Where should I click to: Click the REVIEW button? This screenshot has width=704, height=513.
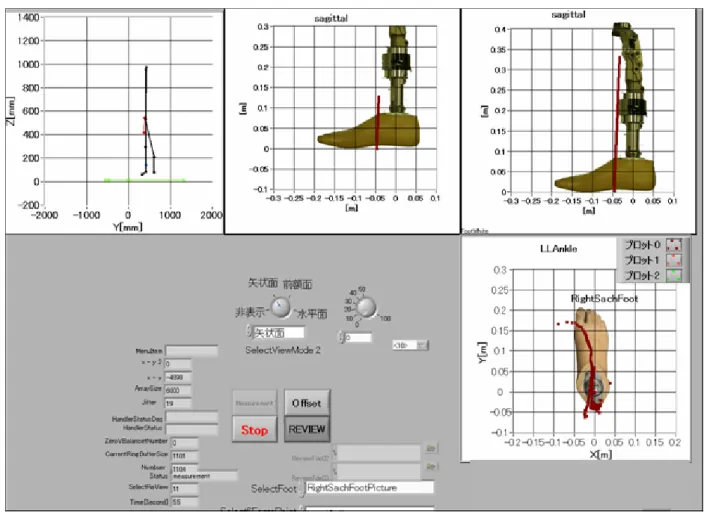pos(307,429)
